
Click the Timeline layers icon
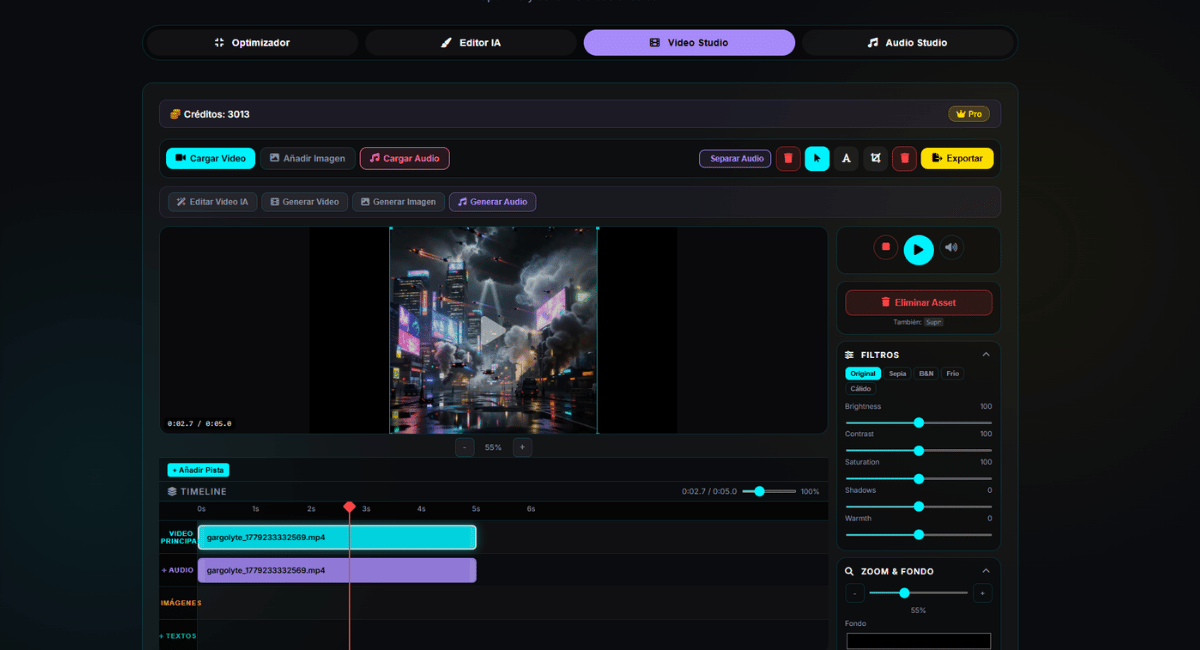click(172, 491)
